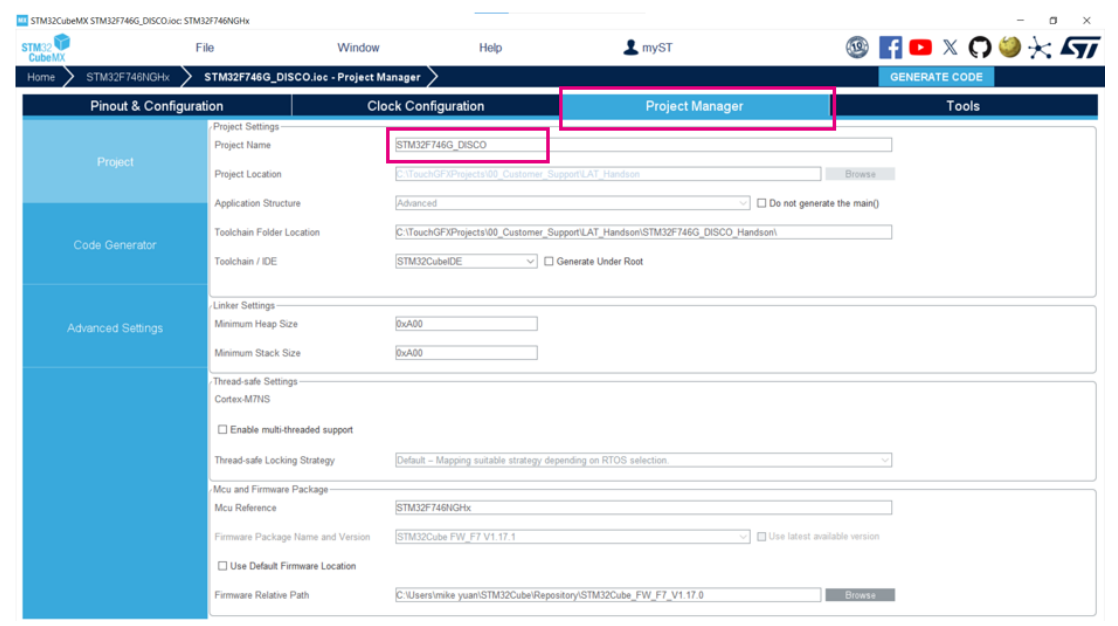Open Advanced Settings side section

click(115, 328)
